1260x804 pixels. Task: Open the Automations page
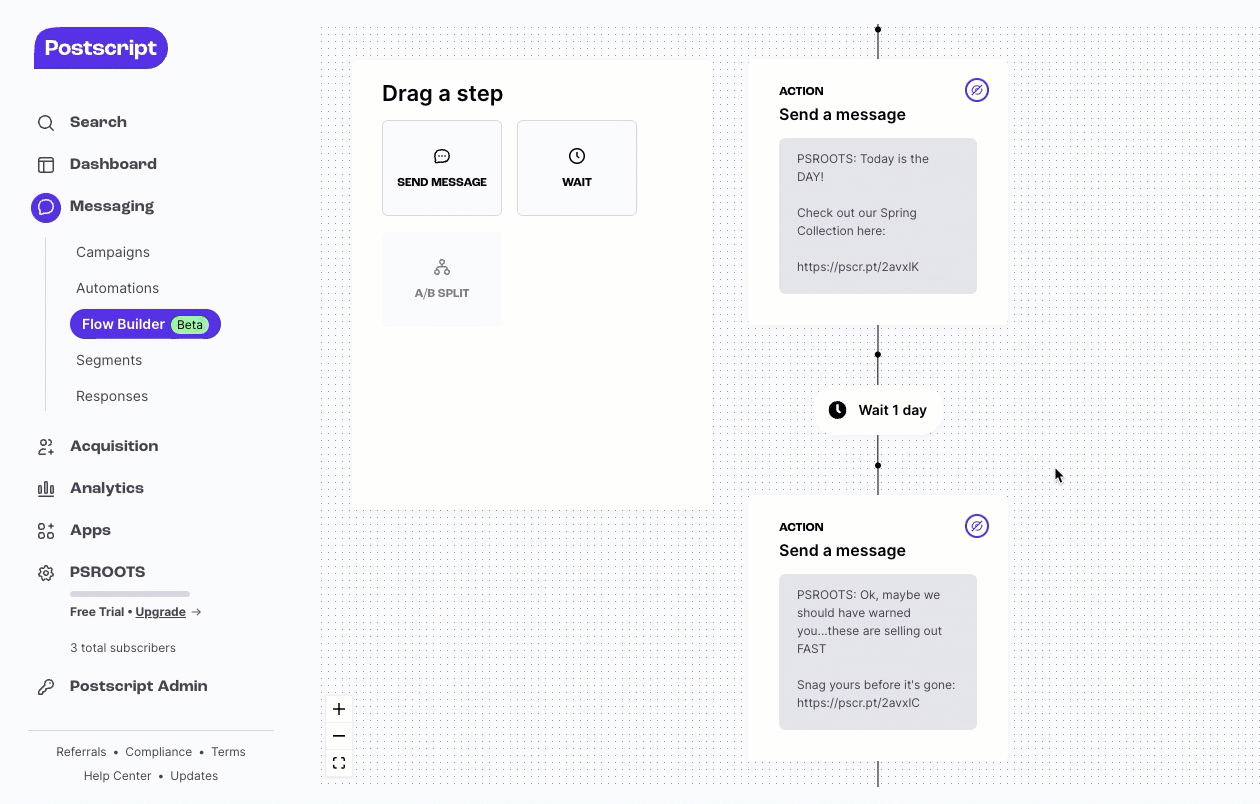click(117, 288)
